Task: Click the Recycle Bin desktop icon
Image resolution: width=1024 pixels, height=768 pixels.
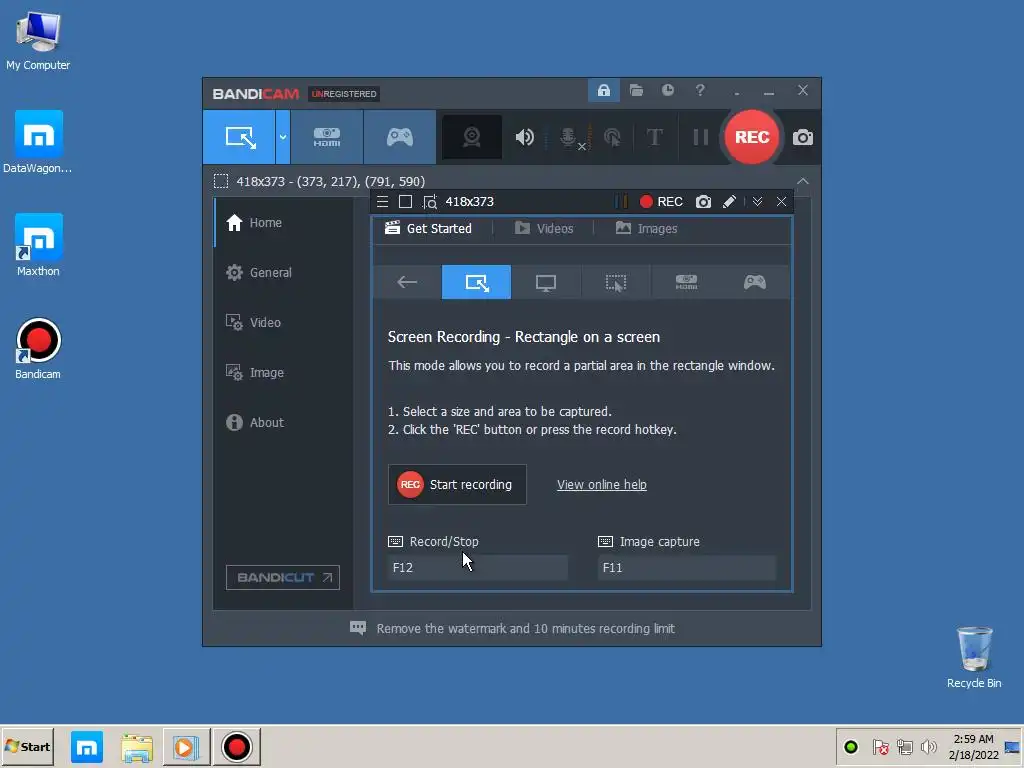Action: 974,657
